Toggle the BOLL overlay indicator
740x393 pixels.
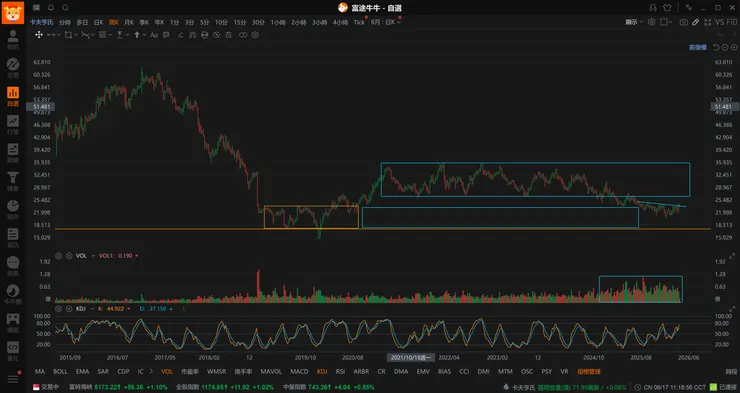(x=60, y=372)
